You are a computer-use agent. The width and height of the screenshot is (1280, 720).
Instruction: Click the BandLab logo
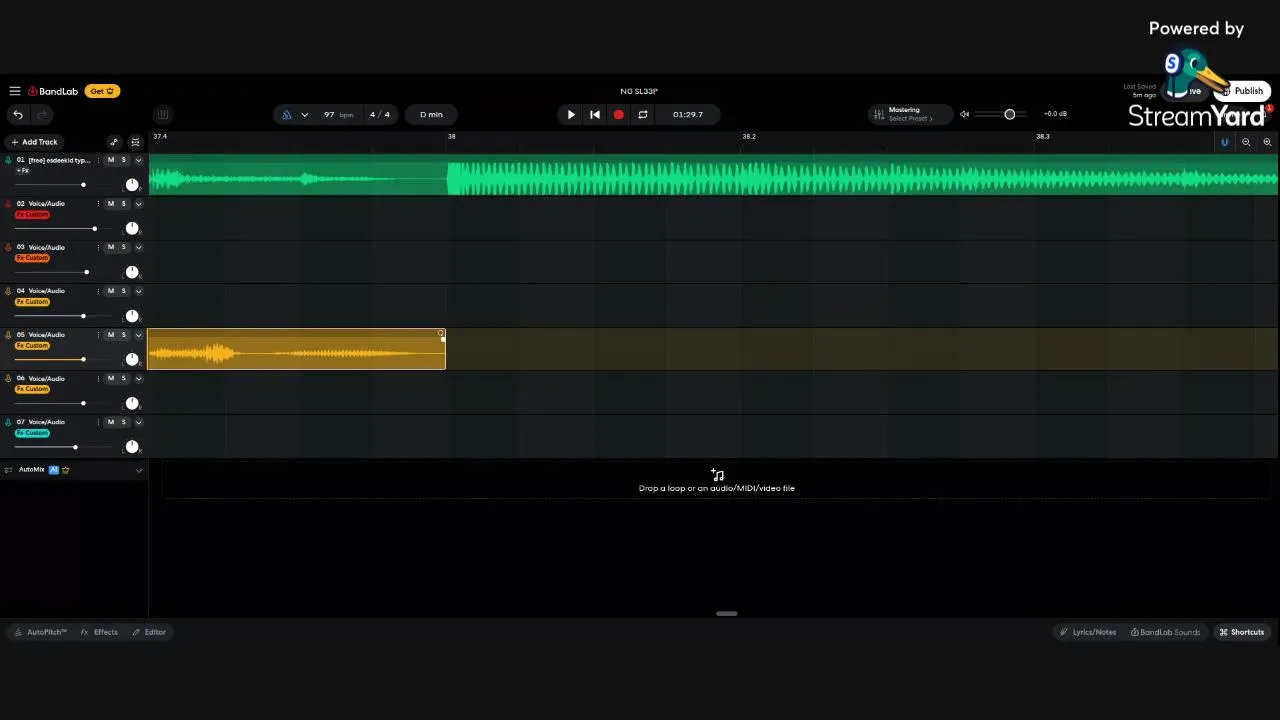point(53,91)
